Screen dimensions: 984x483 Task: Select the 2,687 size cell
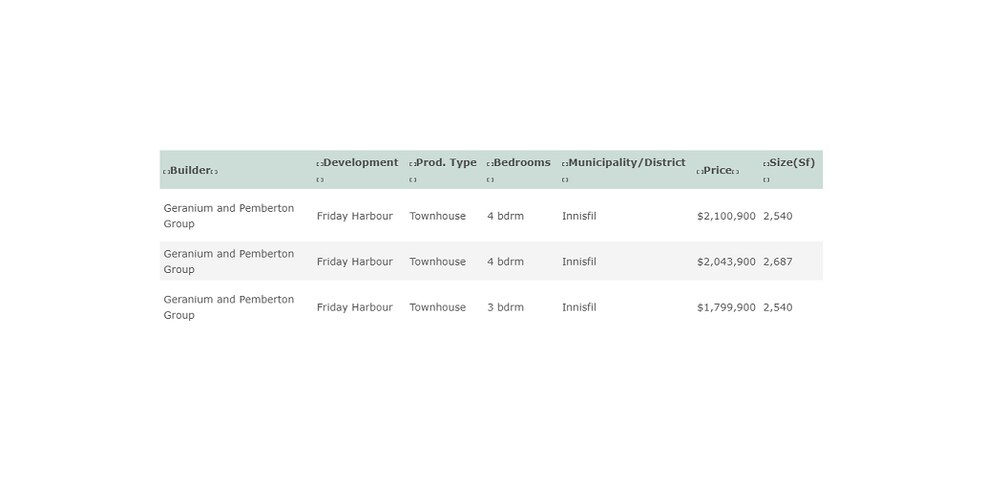pyautogui.click(x=777, y=262)
